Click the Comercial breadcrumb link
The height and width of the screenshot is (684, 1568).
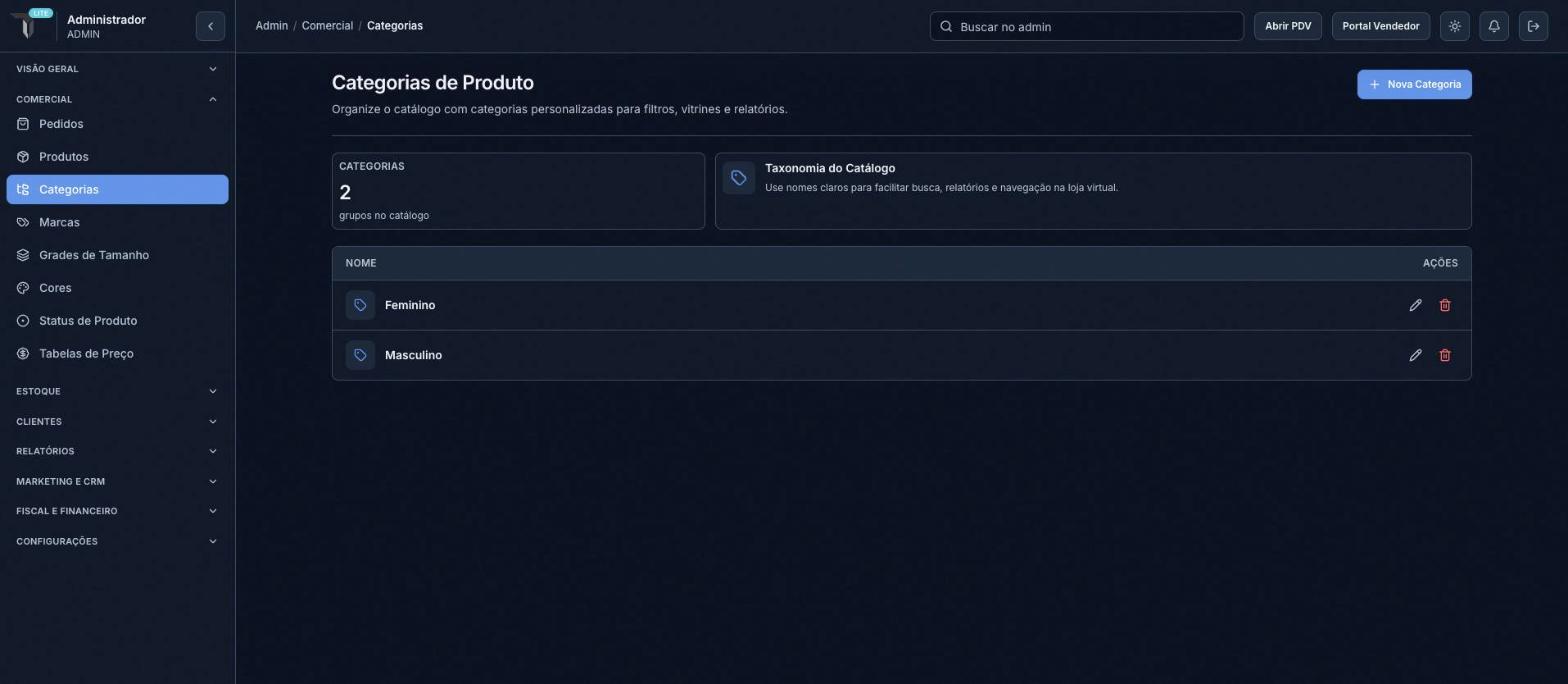[x=327, y=26]
